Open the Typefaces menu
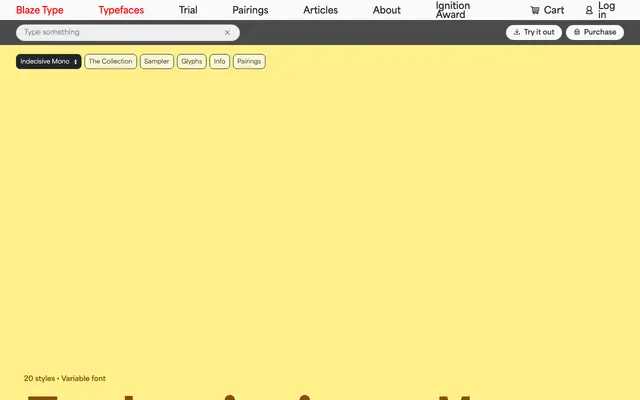 121,10
